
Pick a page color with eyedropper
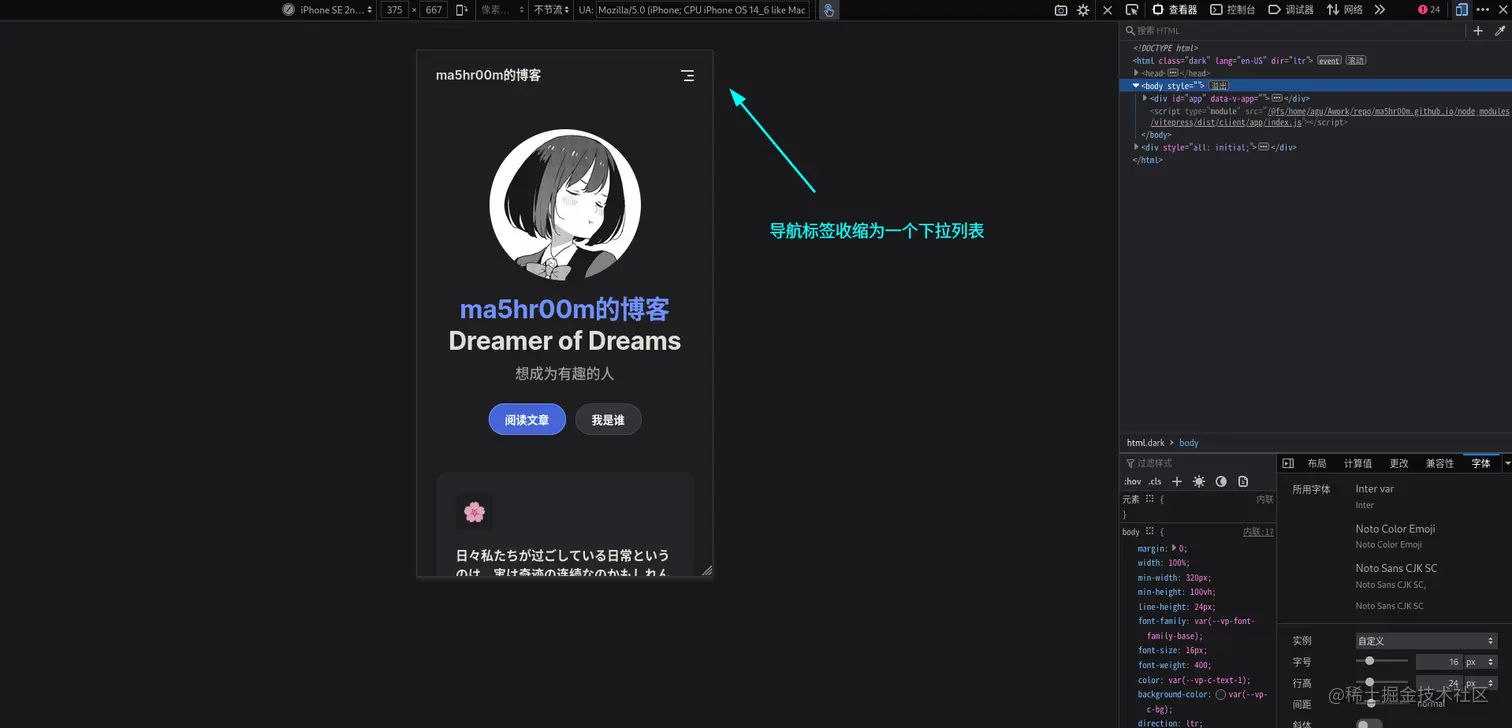click(x=1499, y=31)
